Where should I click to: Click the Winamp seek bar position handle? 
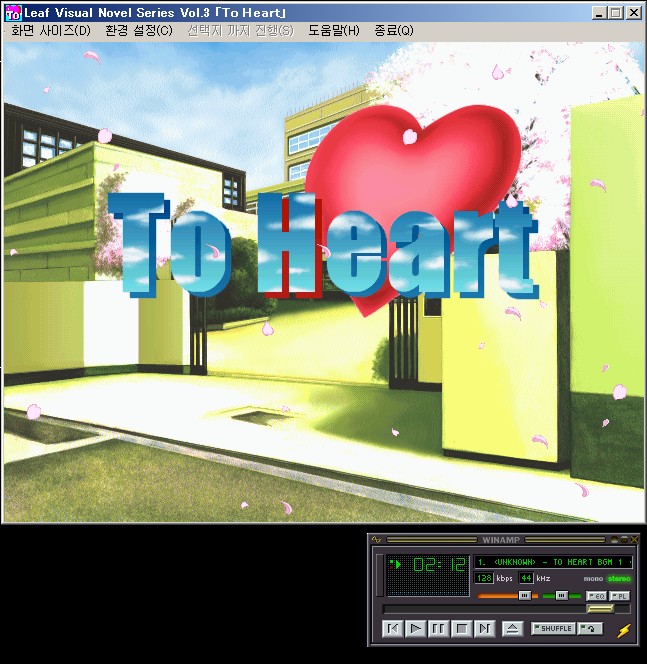(600, 609)
